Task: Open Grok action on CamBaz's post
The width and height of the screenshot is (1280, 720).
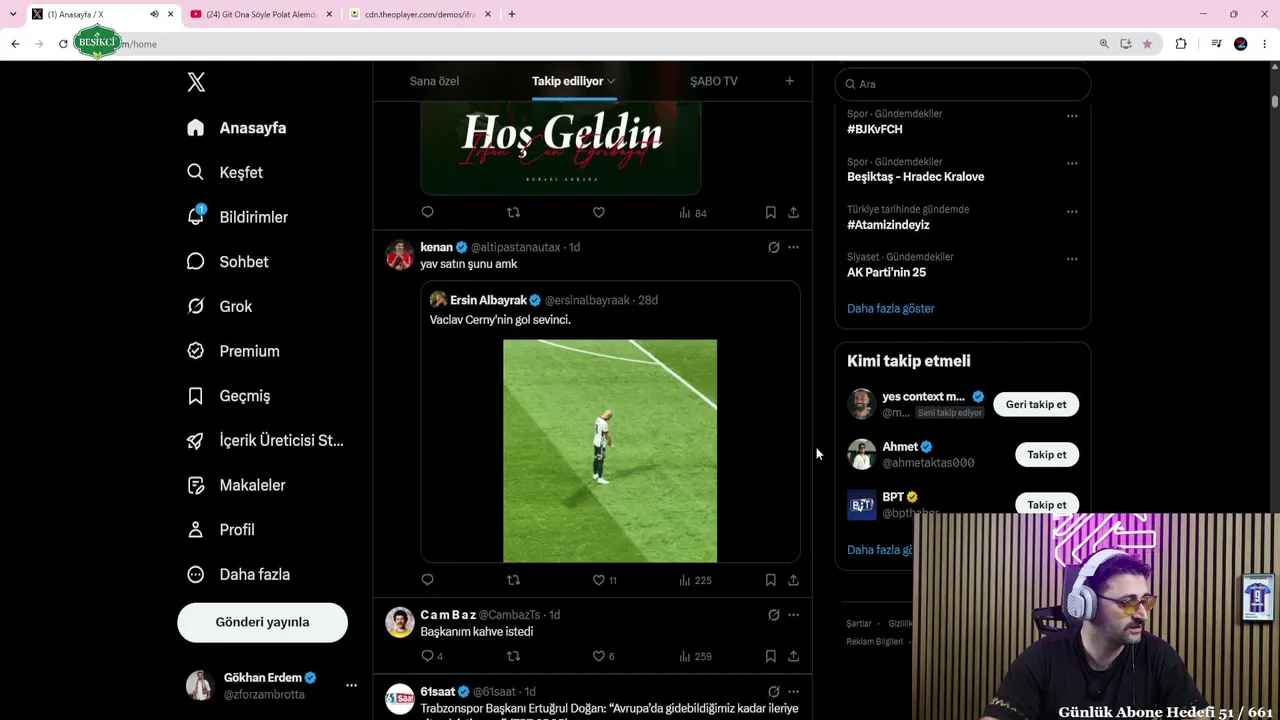Action: click(773, 615)
